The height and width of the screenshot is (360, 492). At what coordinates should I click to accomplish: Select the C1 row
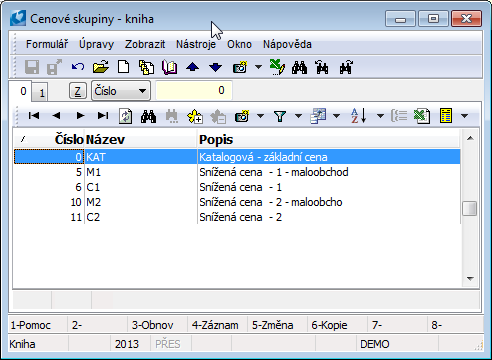pos(237,187)
